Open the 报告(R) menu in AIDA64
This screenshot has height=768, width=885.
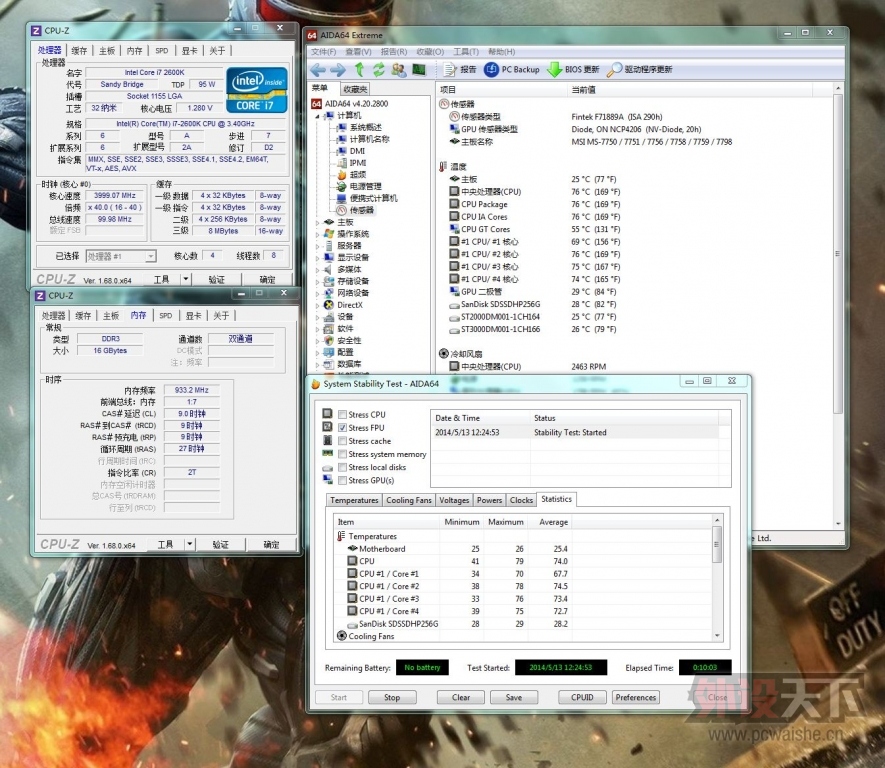coord(394,52)
